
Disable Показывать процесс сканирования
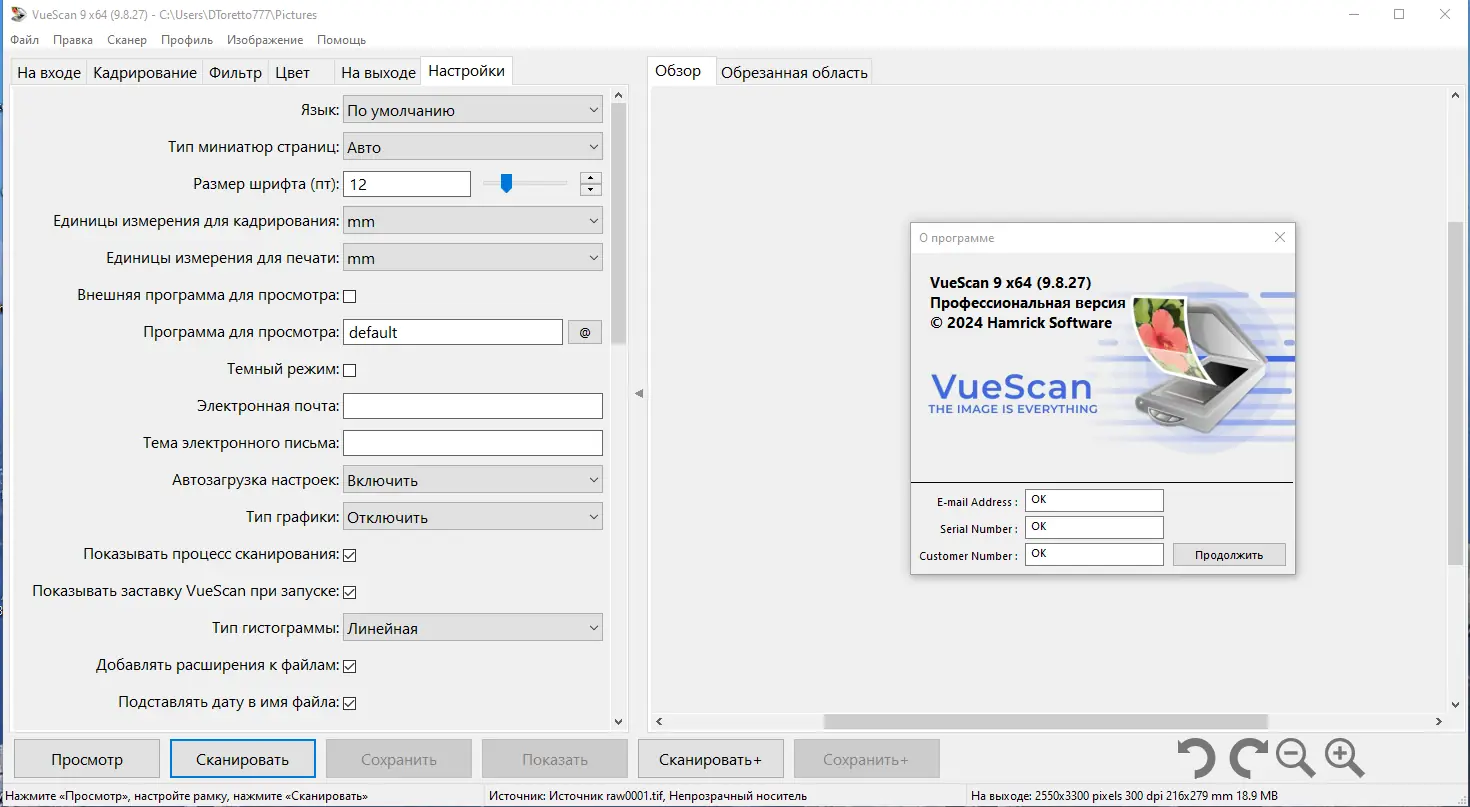[349, 554]
